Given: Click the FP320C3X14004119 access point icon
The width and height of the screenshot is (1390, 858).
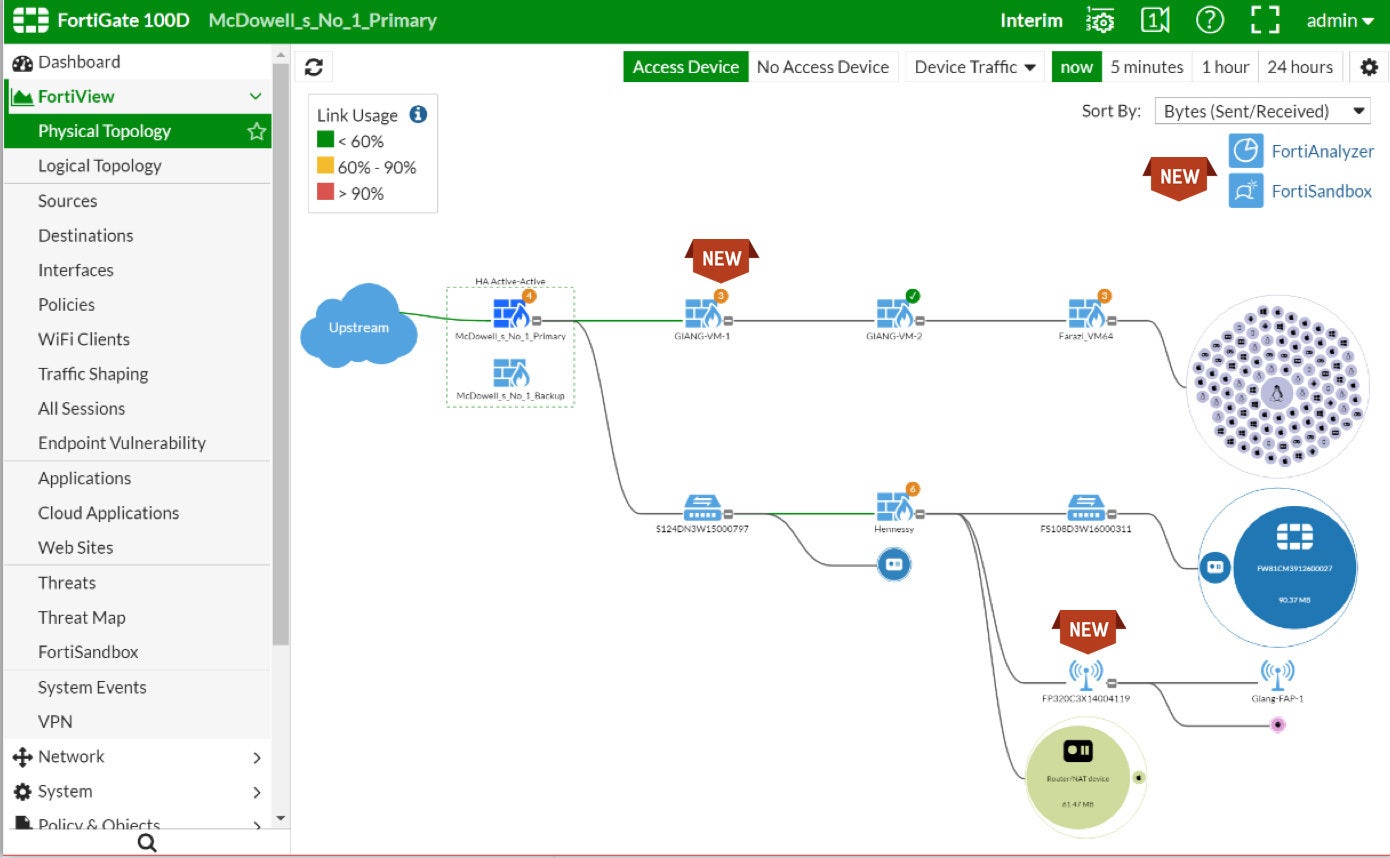Looking at the screenshot, I should 1085,676.
